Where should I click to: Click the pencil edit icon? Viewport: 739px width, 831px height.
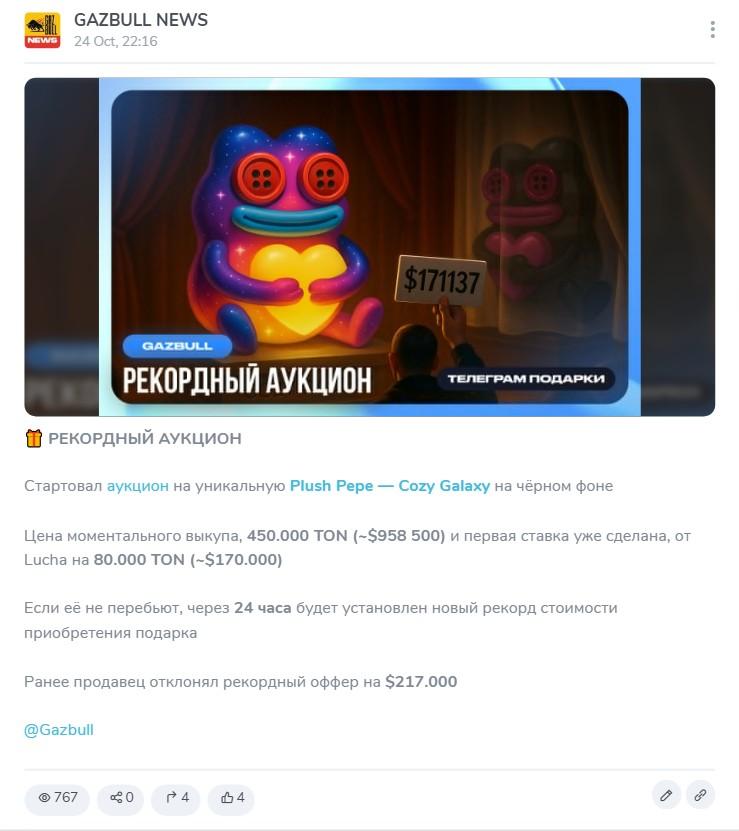click(666, 795)
